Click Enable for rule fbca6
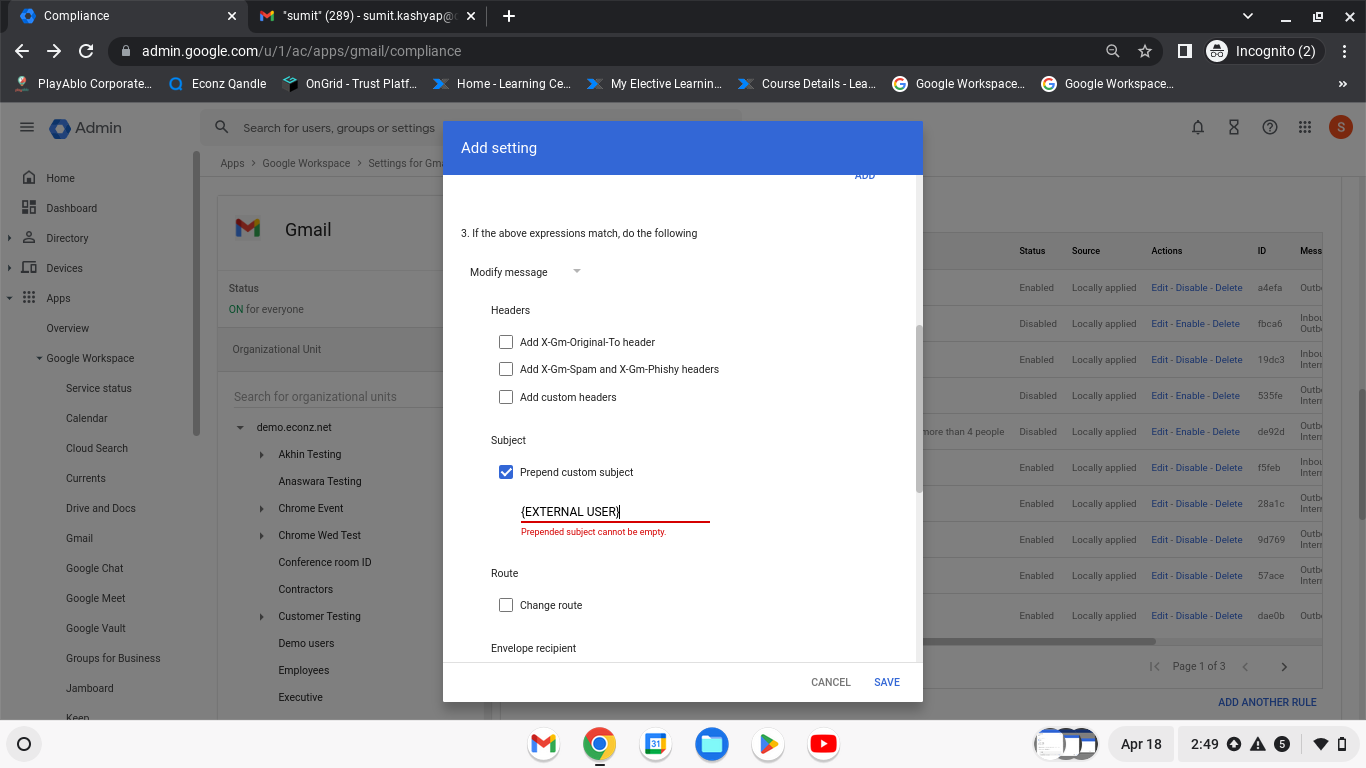This screenshot has height=768, width=1366. point(1191,324)
